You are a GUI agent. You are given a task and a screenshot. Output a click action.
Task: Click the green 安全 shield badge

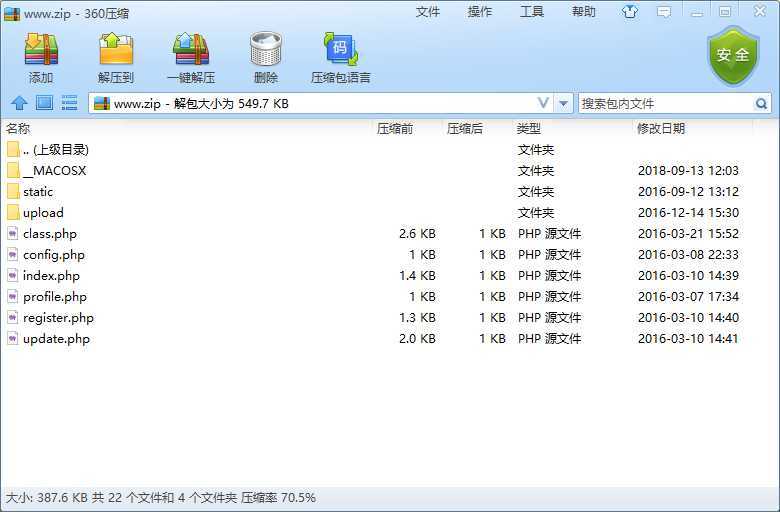coord(733,55)
